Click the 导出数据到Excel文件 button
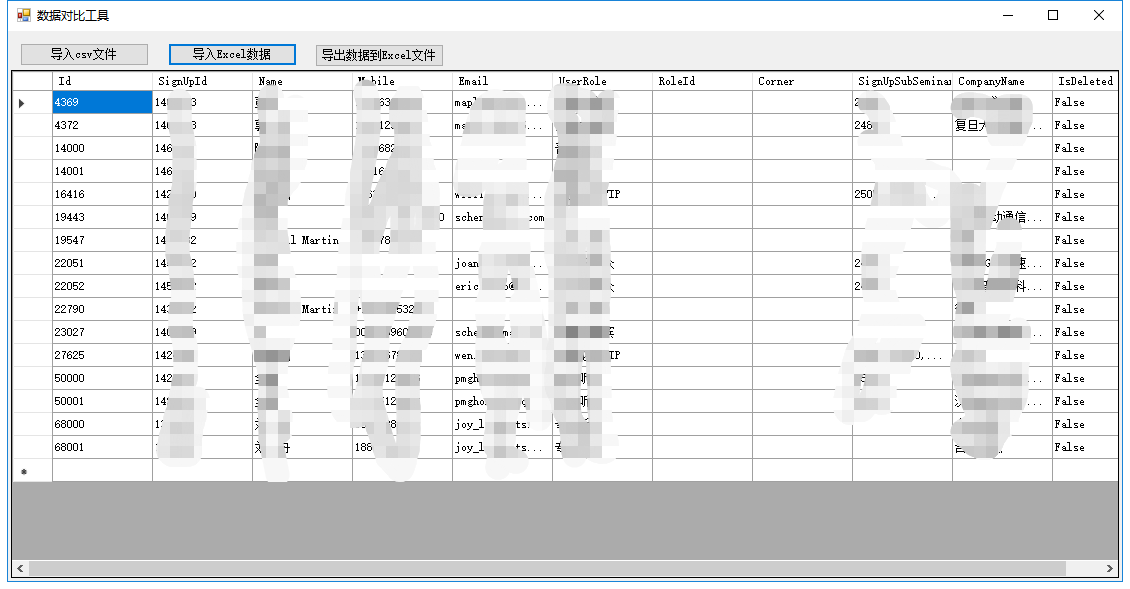Image resolution: width=1130 pixels, height=589 pixels. tap(379, 56)
